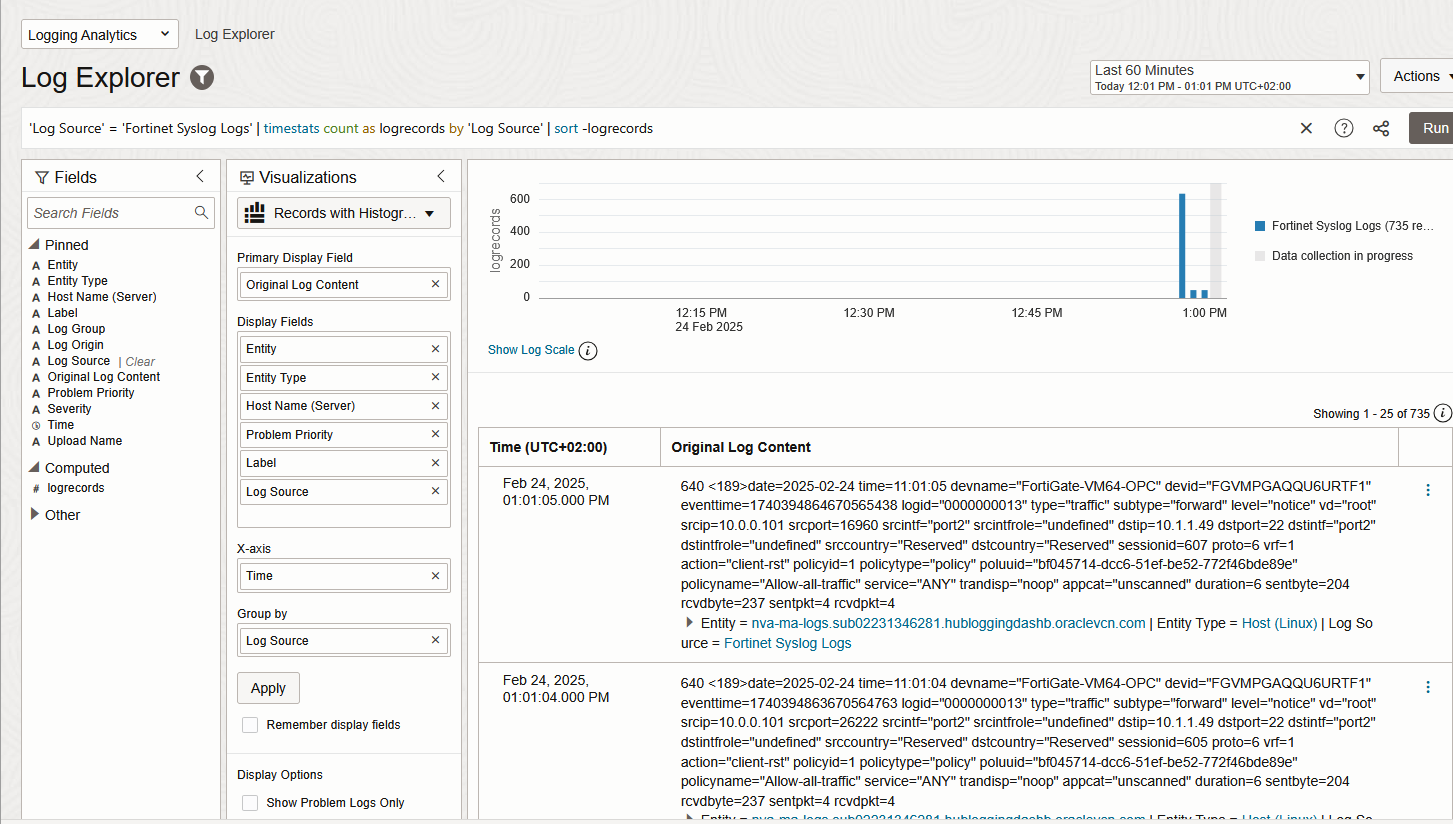Click the Apply button
1453x824 pixels.
pyautogui.click(x=268, y=688)
